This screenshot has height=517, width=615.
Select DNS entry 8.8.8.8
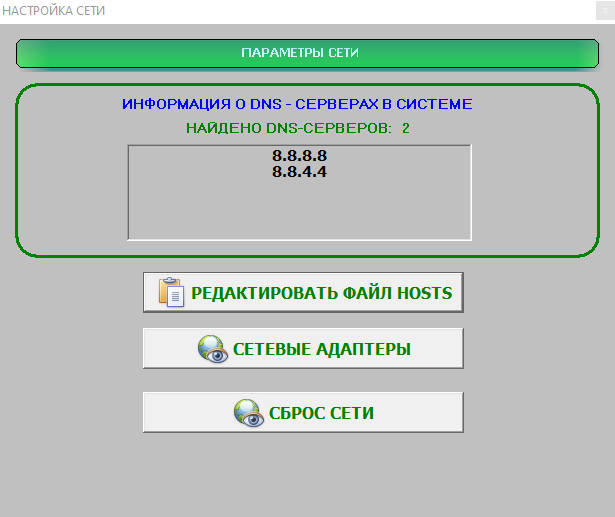pos(300,156)
